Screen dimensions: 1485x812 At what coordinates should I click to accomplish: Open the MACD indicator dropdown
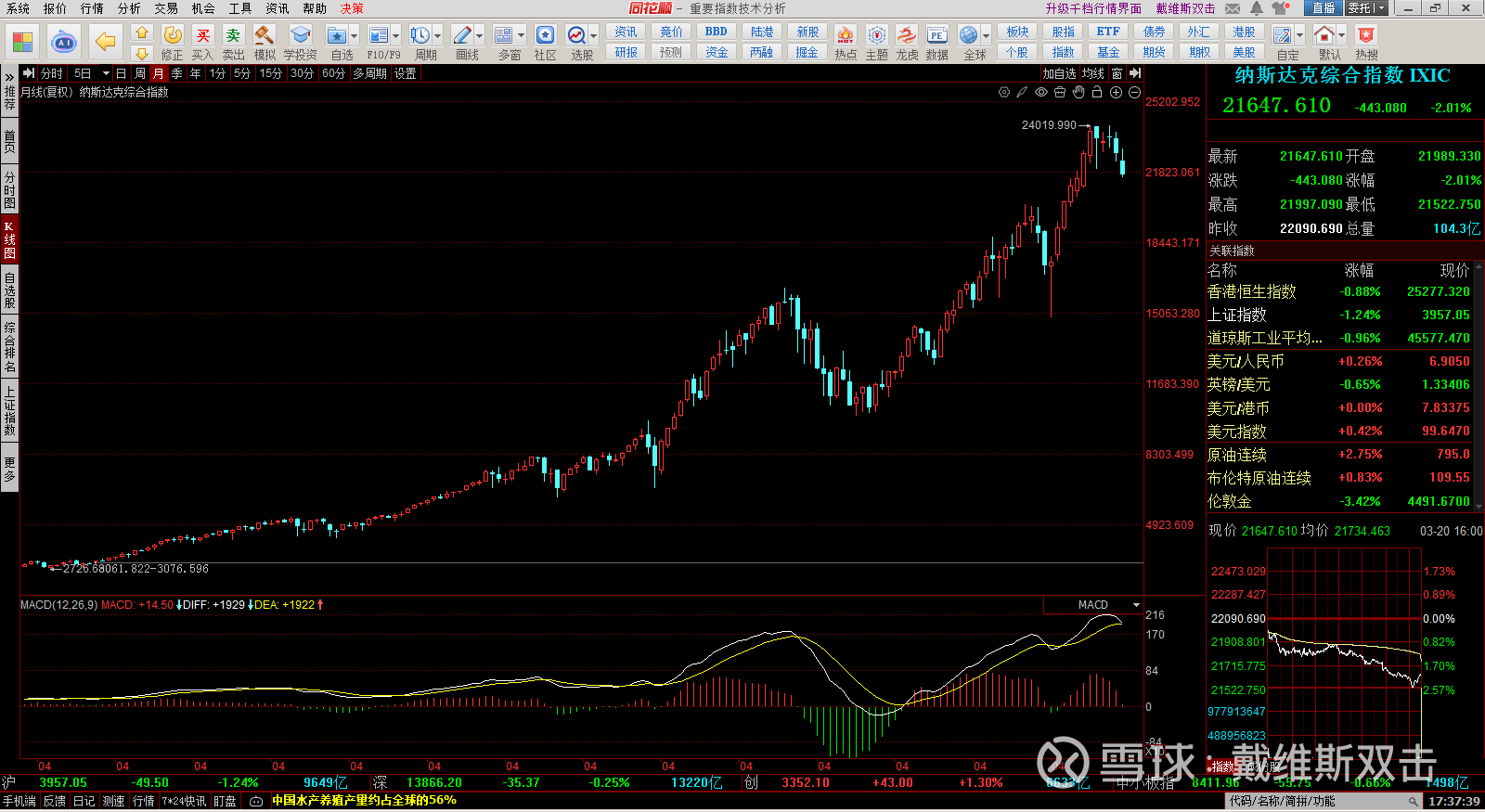1136,605
